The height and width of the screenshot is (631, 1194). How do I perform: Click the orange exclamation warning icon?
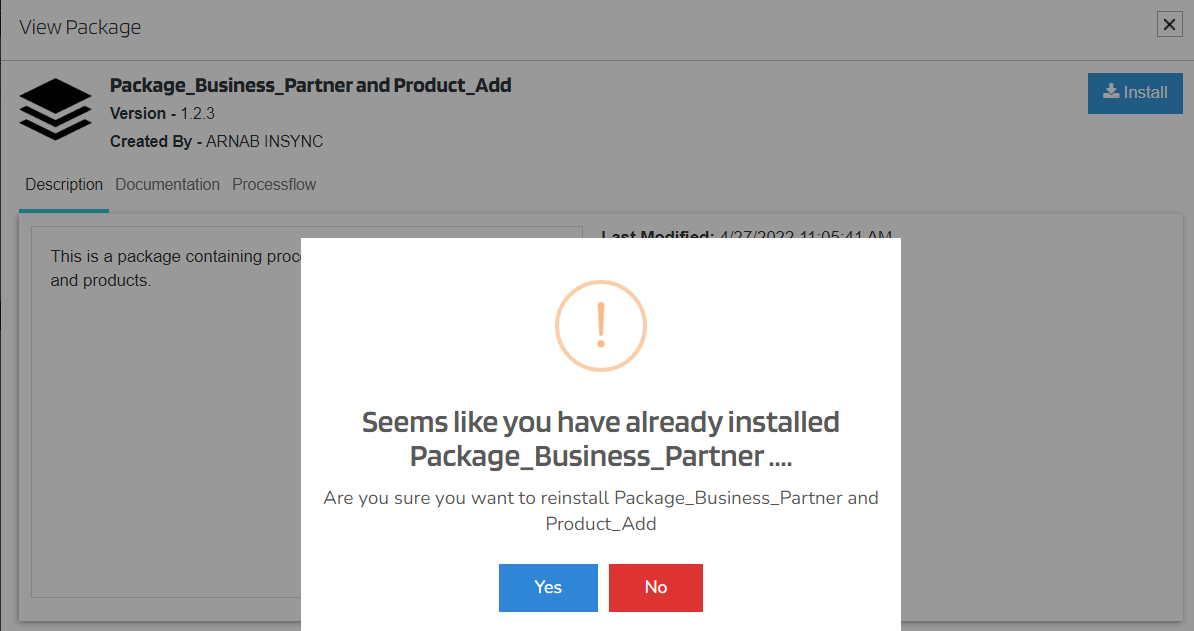pyautogui.click(x=600, y=325)
